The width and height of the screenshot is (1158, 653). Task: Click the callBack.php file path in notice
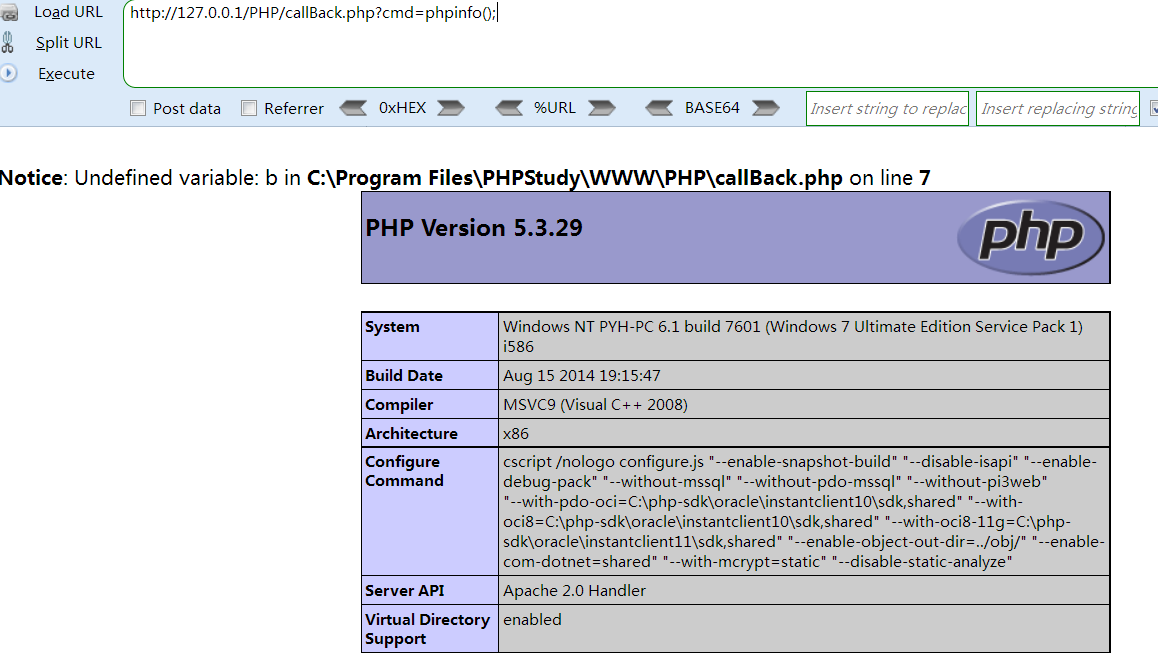click(x=575, y=178)
